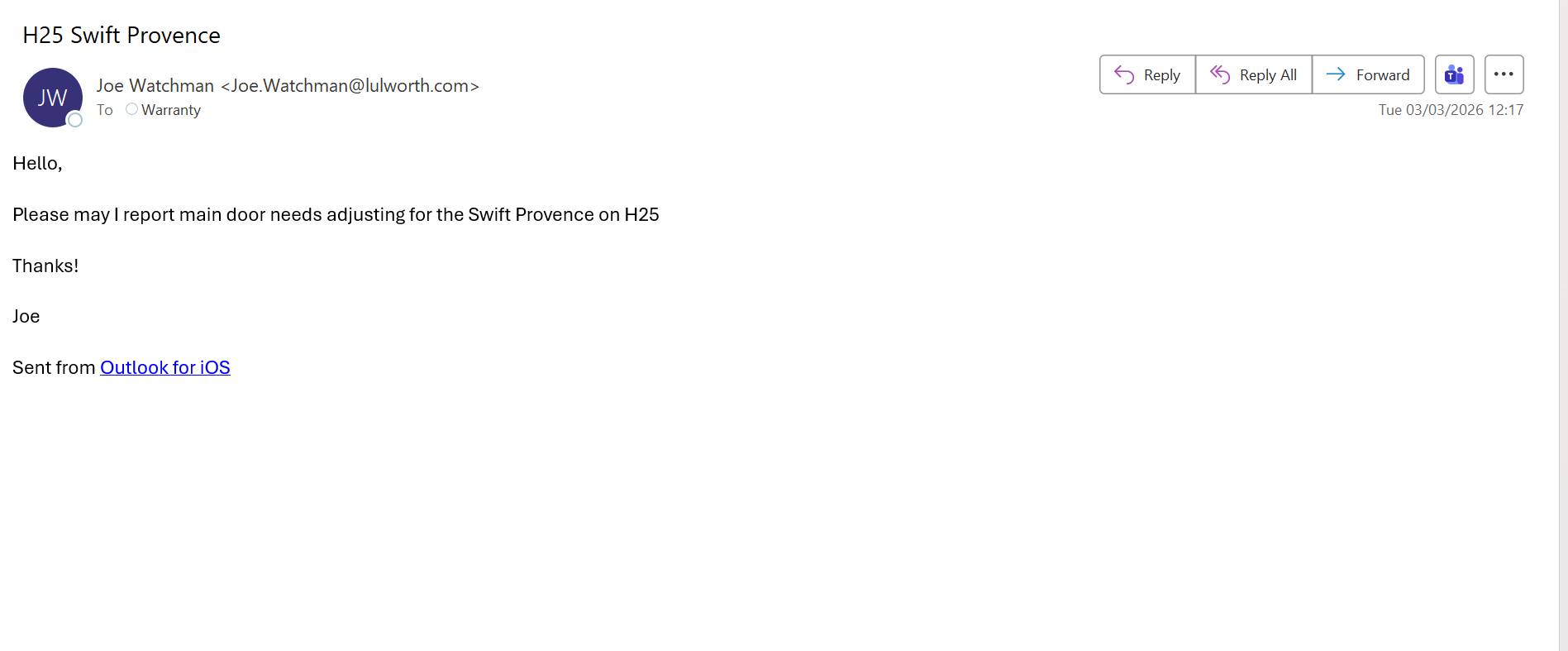Screen dimensions: 1568x651
Task: Place cursor in the Hello greeting line
Action: click(37, 164)
